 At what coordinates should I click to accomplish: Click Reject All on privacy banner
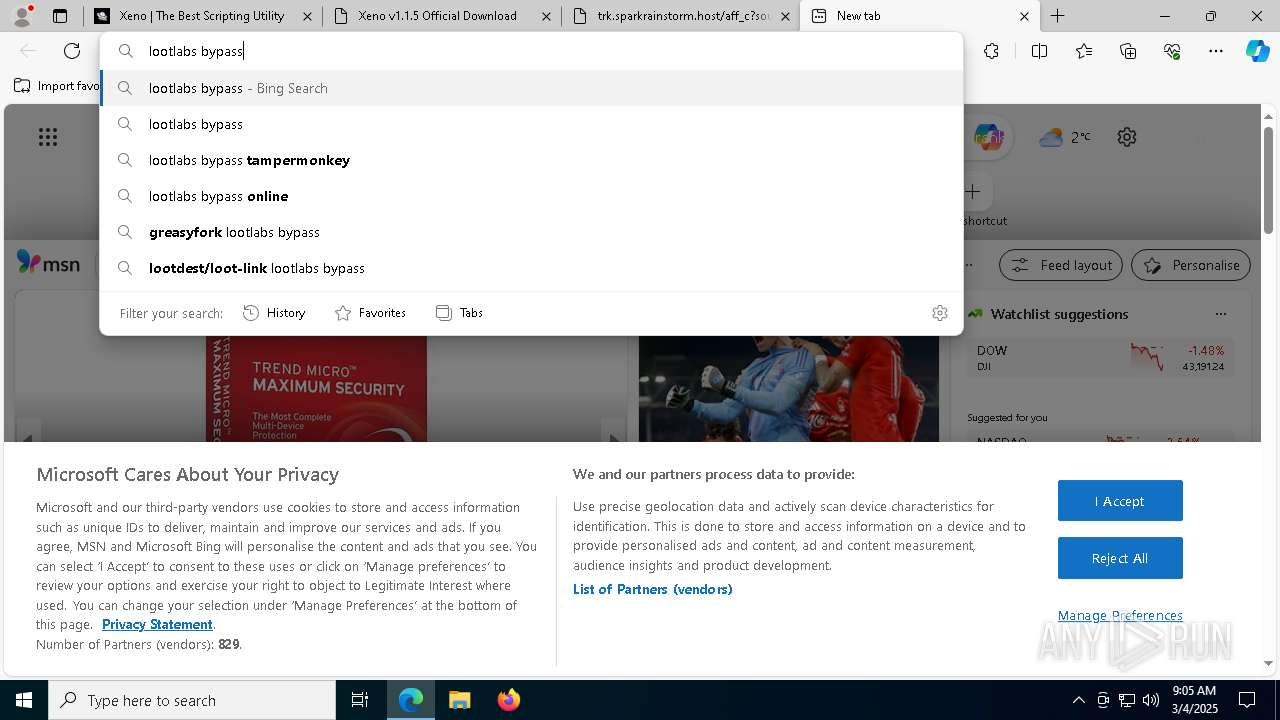(x=1120, y=558)
